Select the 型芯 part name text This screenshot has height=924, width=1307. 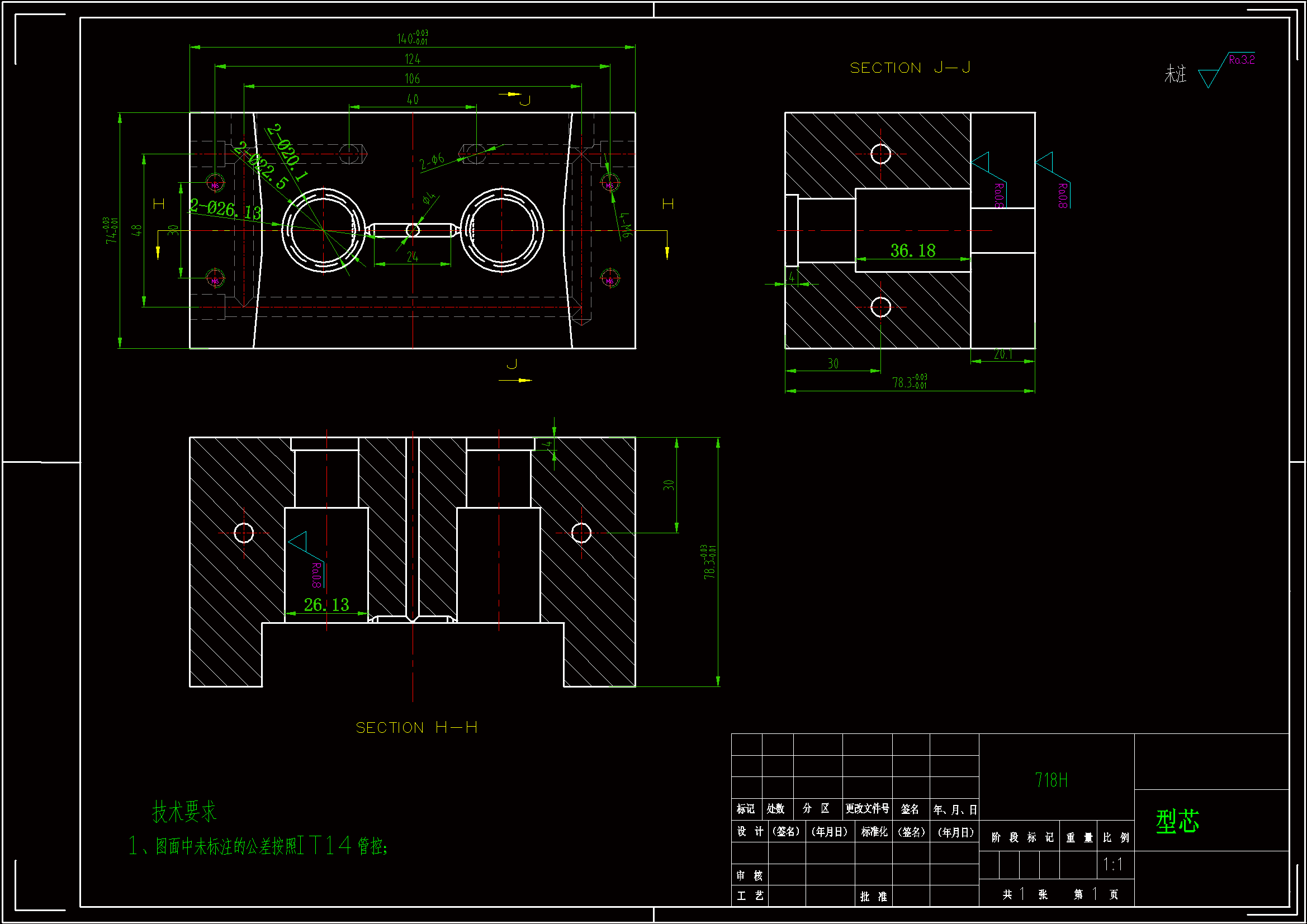(1177, 822)
